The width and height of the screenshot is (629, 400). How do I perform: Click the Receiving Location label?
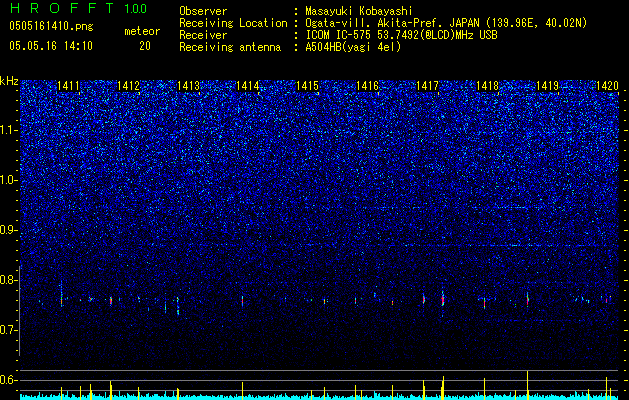[x=233, y=23]
